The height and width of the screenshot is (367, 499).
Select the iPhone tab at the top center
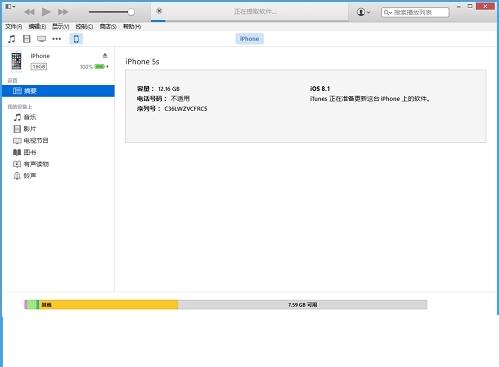click(249, 39)
